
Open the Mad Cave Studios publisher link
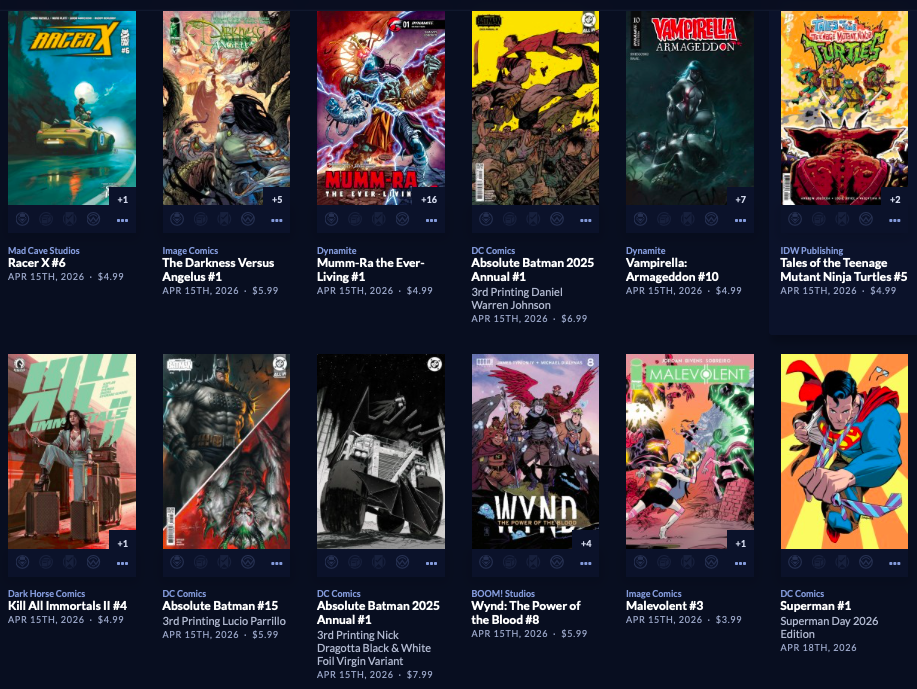coord(44,250)
